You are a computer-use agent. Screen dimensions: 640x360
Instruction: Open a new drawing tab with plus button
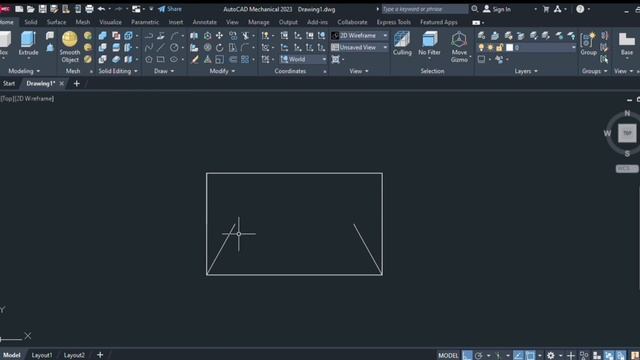coord(76,83)
